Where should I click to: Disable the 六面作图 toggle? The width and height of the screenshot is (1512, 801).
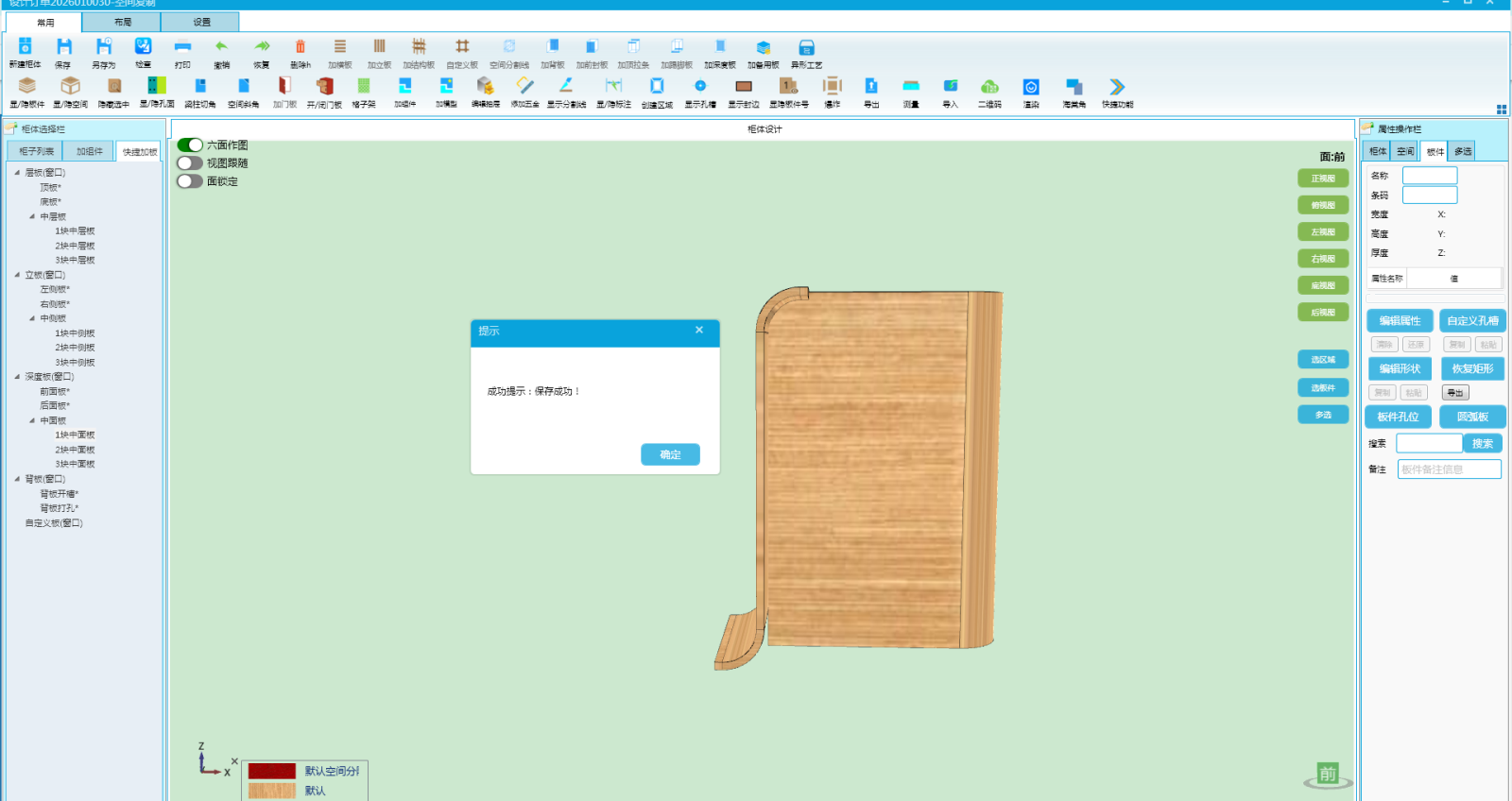(x=190, y=145)
